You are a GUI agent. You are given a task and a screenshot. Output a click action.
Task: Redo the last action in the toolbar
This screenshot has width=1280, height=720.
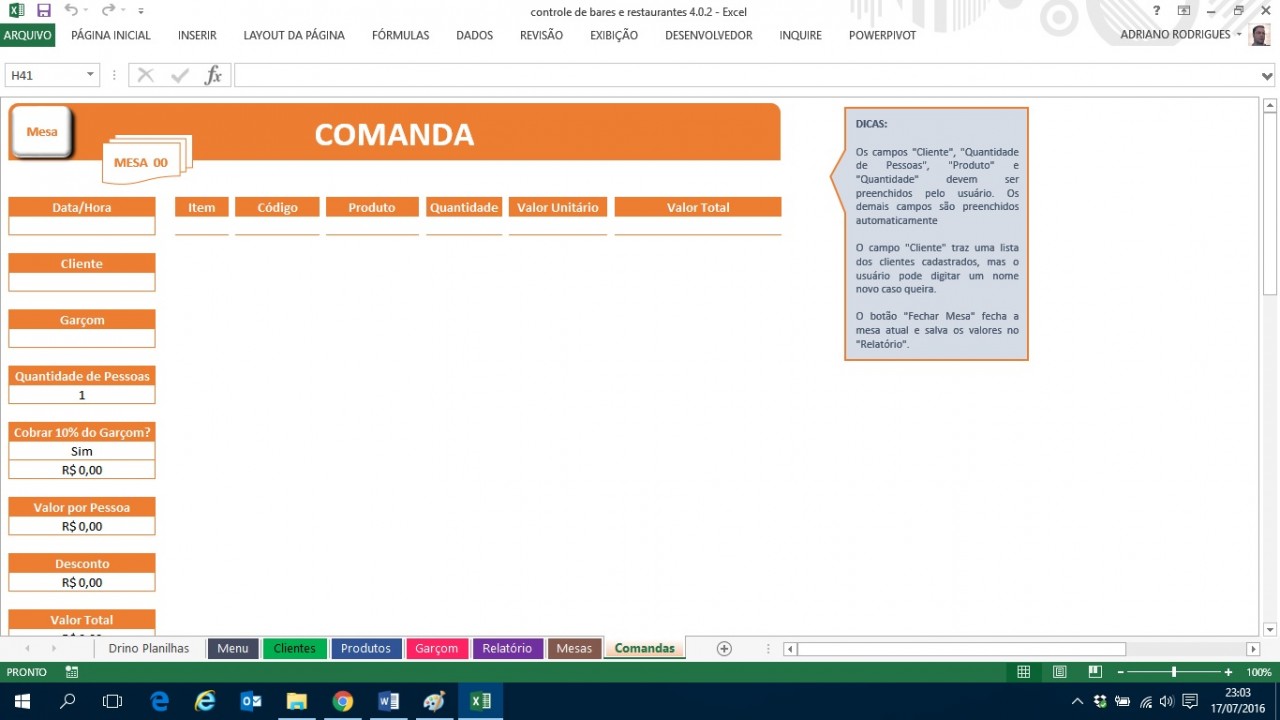(x=108, y=11)
